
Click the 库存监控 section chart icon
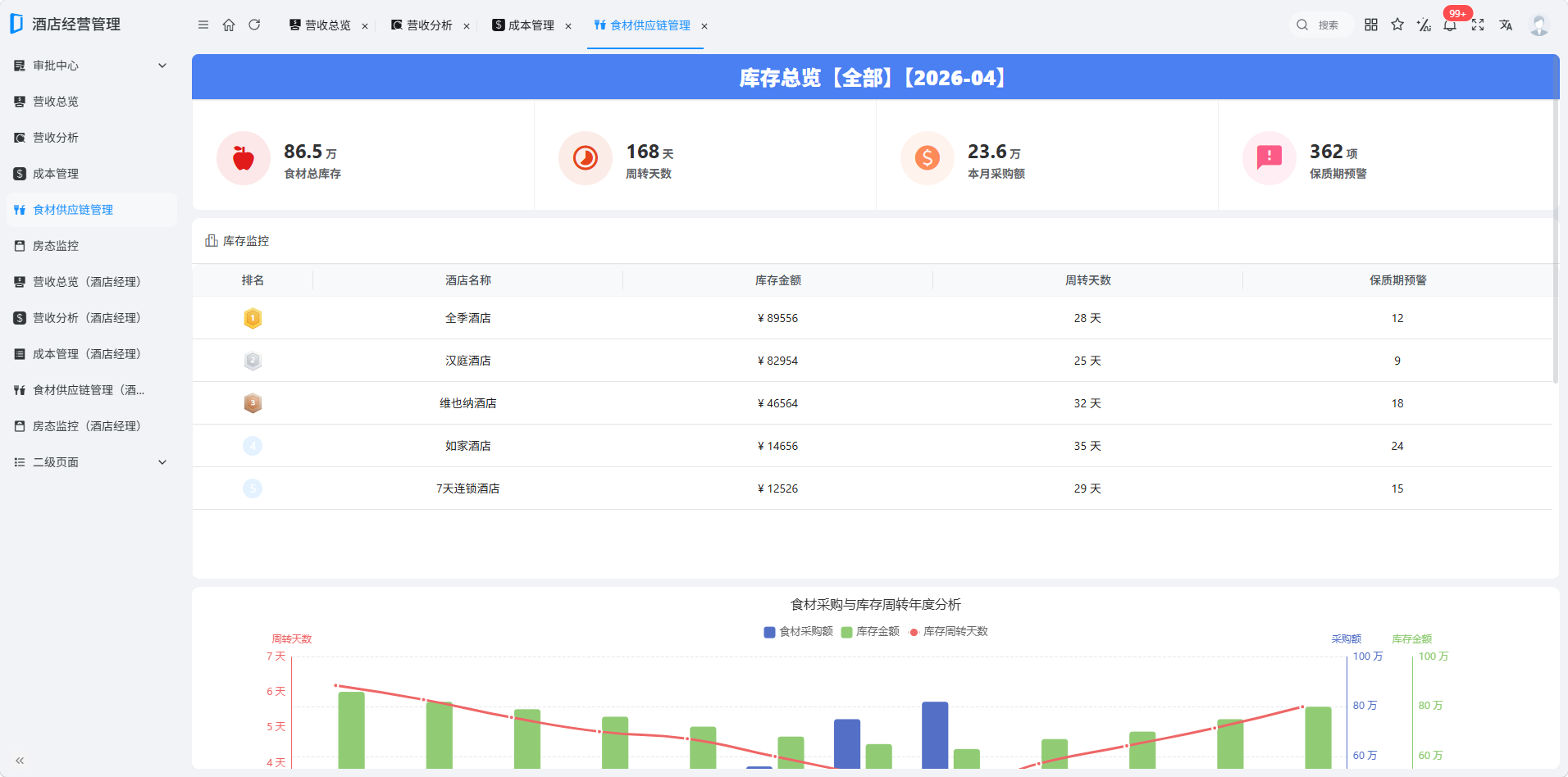coord(212,240)
